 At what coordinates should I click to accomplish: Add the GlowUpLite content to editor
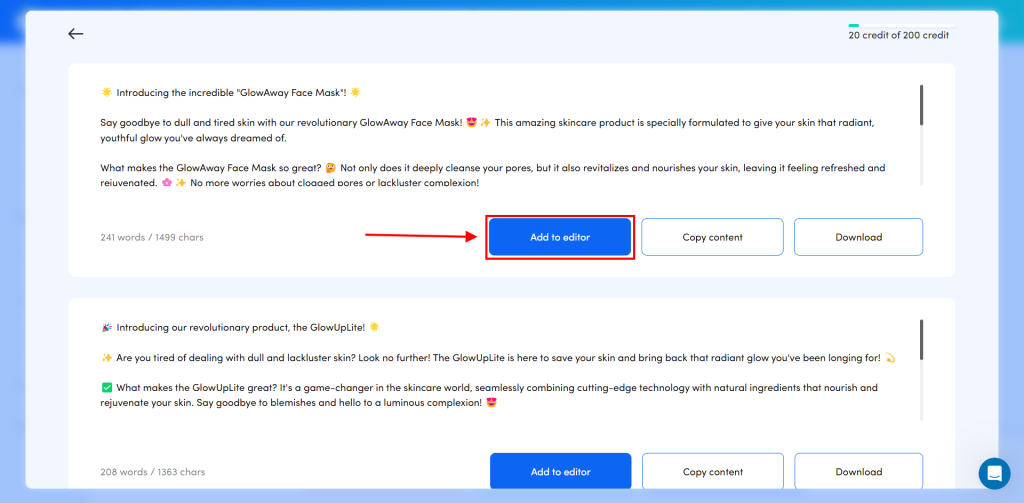(x=560, y=471)
